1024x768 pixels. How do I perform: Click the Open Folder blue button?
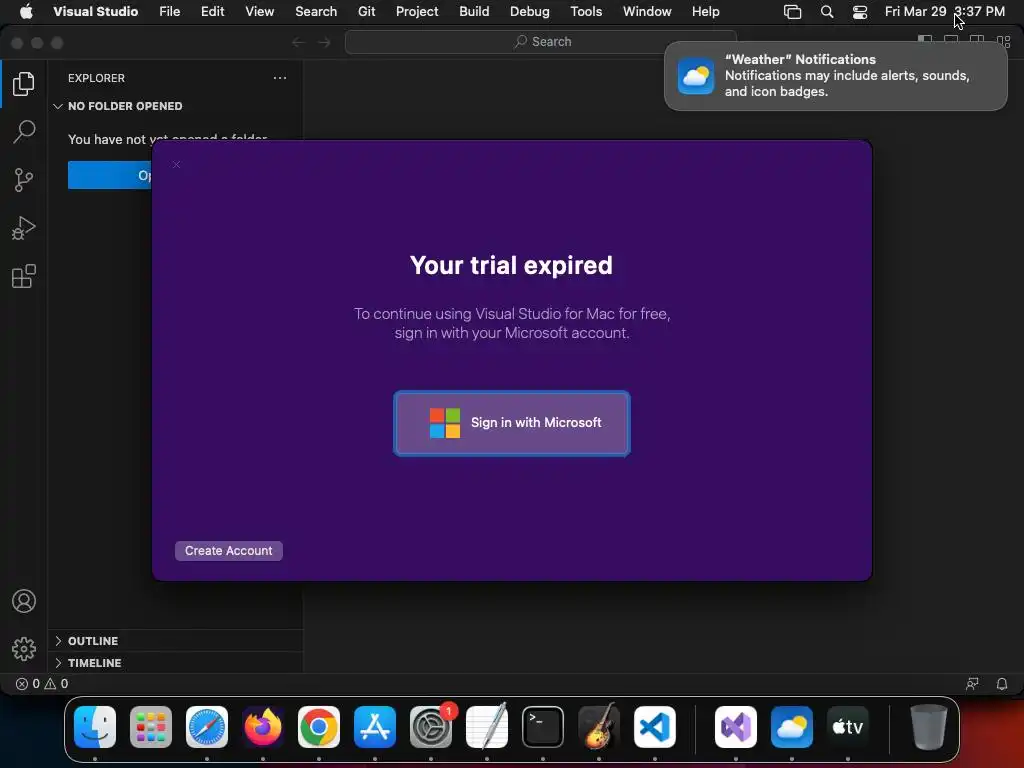tap(110, 175)
